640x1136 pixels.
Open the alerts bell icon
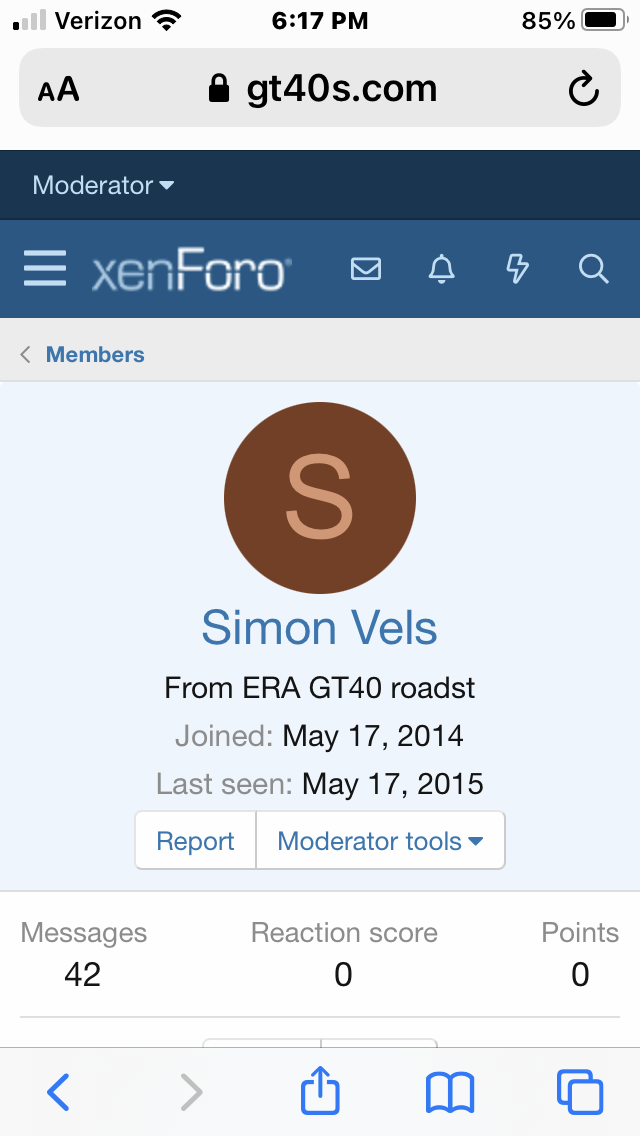[x=441, y=269]
